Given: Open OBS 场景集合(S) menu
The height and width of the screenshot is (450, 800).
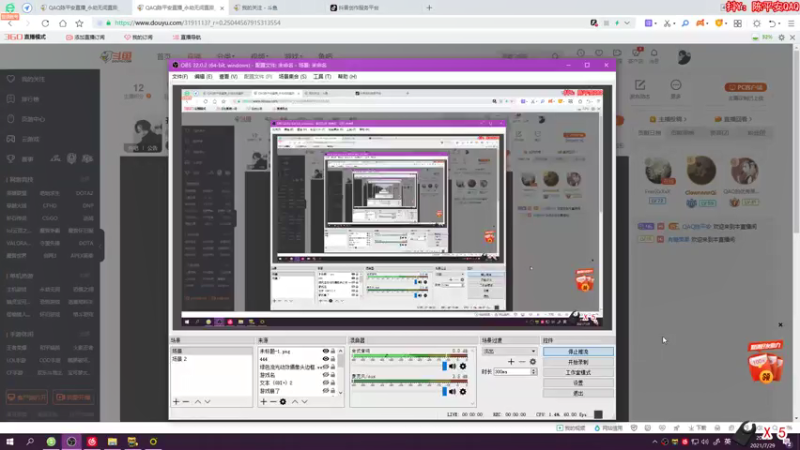Looking at the screenshot, I should pyautogui.click(x=292, y=77).
